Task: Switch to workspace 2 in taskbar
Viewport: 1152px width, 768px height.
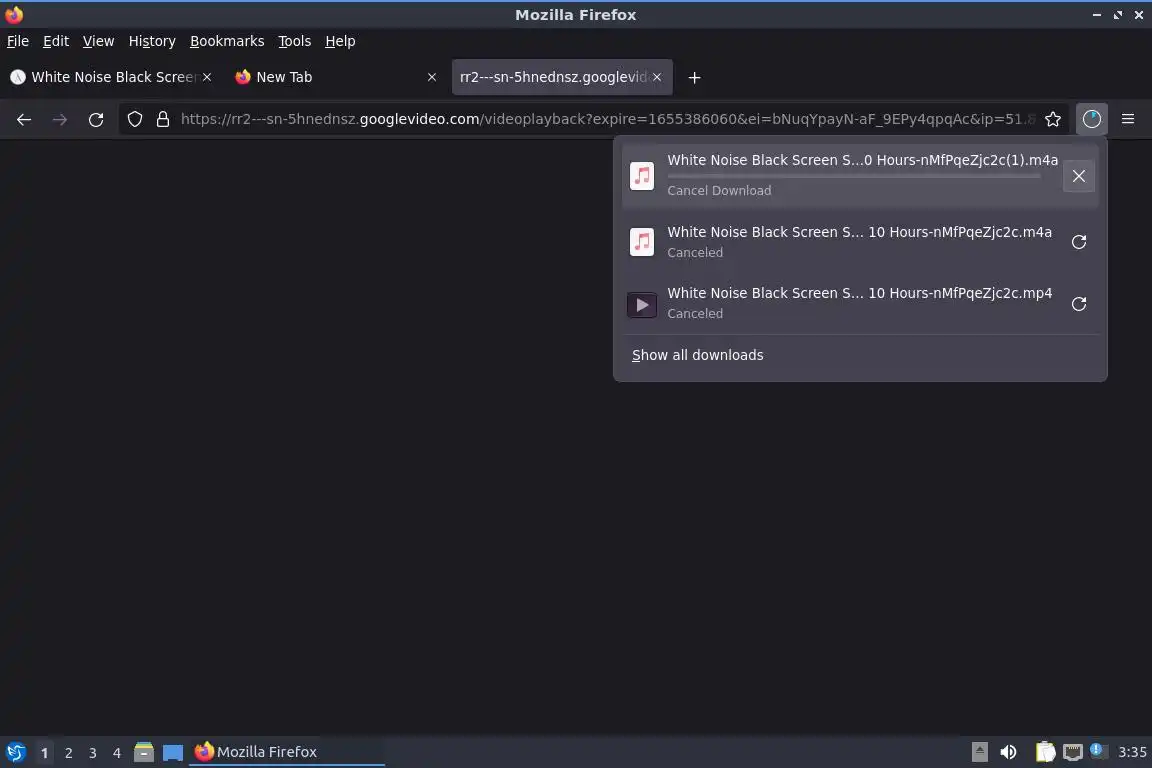Action: point(68,753)
